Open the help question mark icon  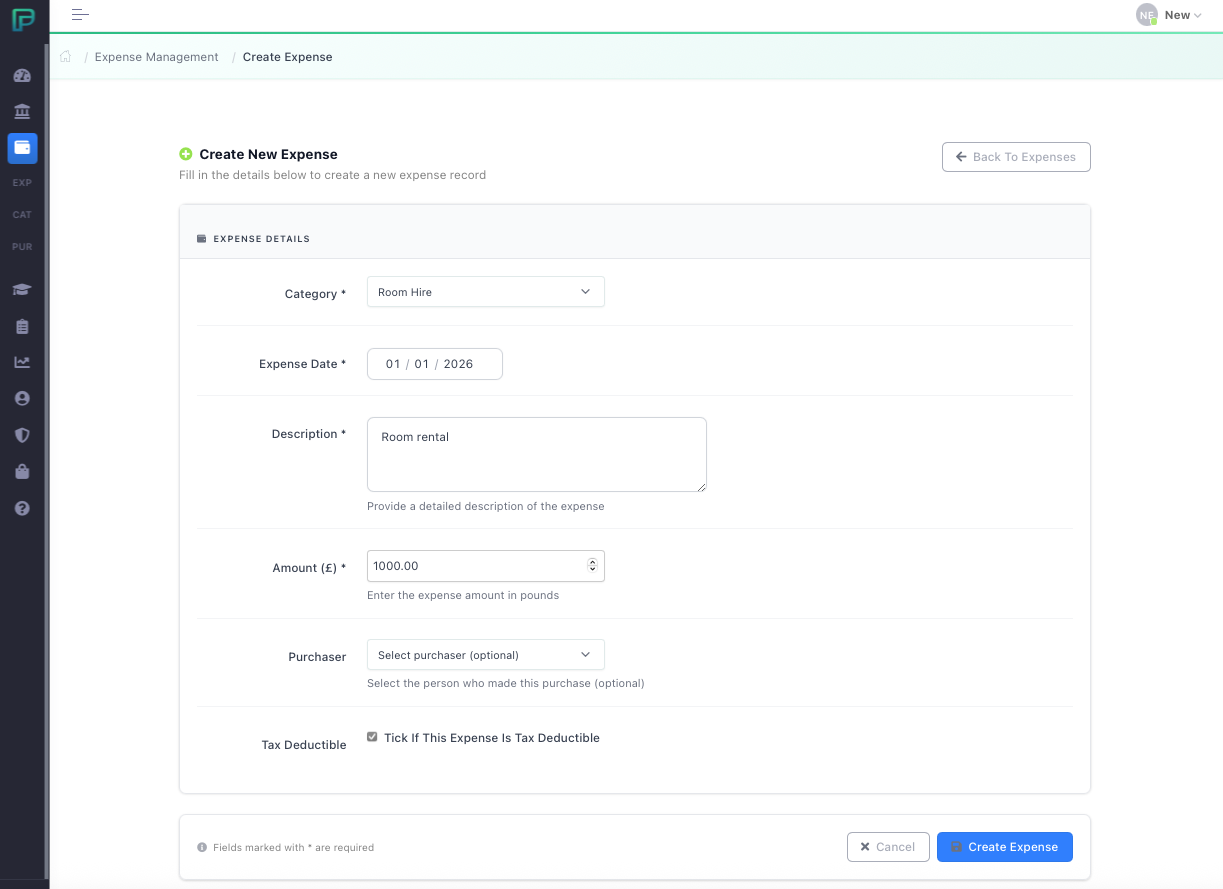[22, 508]
